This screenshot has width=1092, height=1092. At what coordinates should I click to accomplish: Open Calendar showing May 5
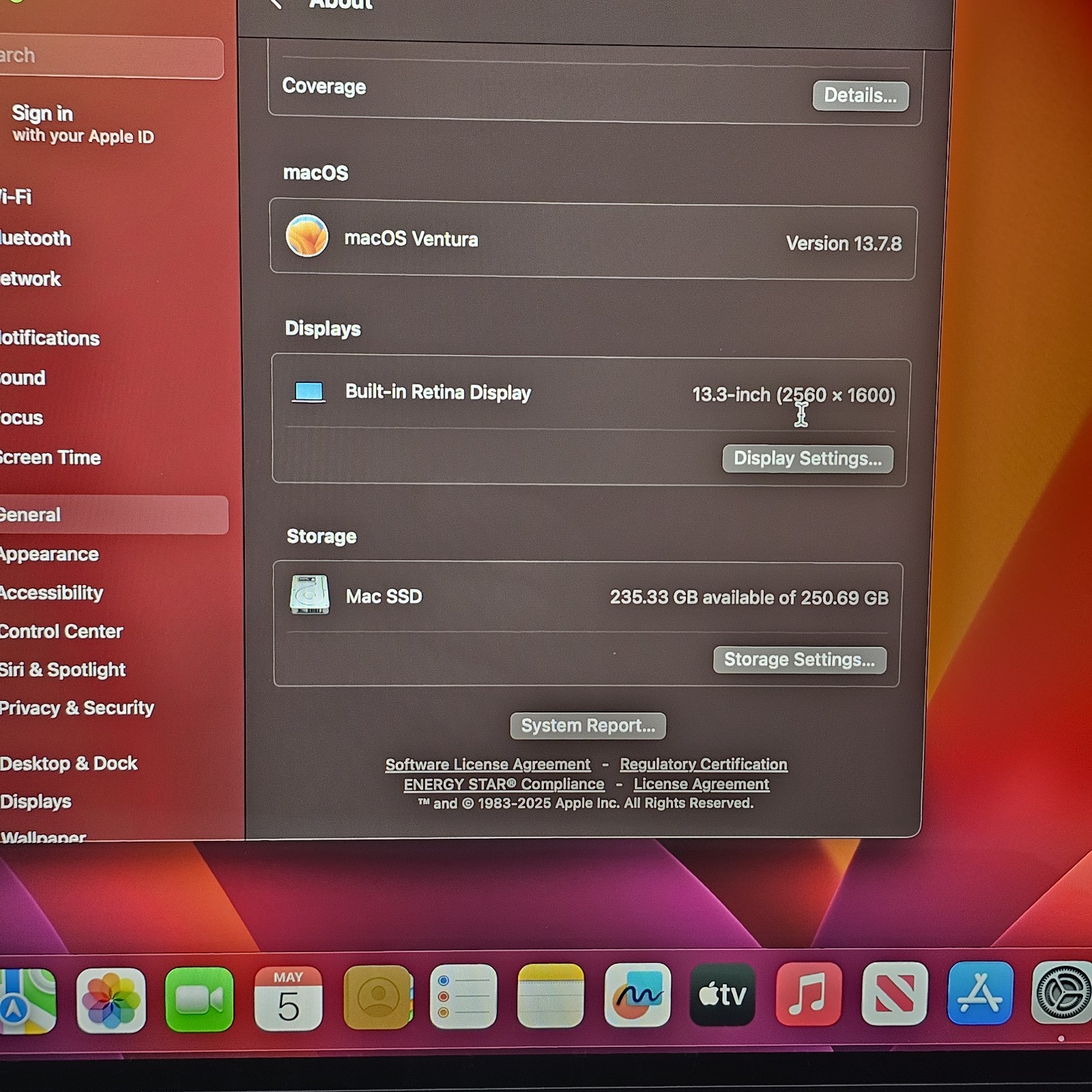(288, 998)
